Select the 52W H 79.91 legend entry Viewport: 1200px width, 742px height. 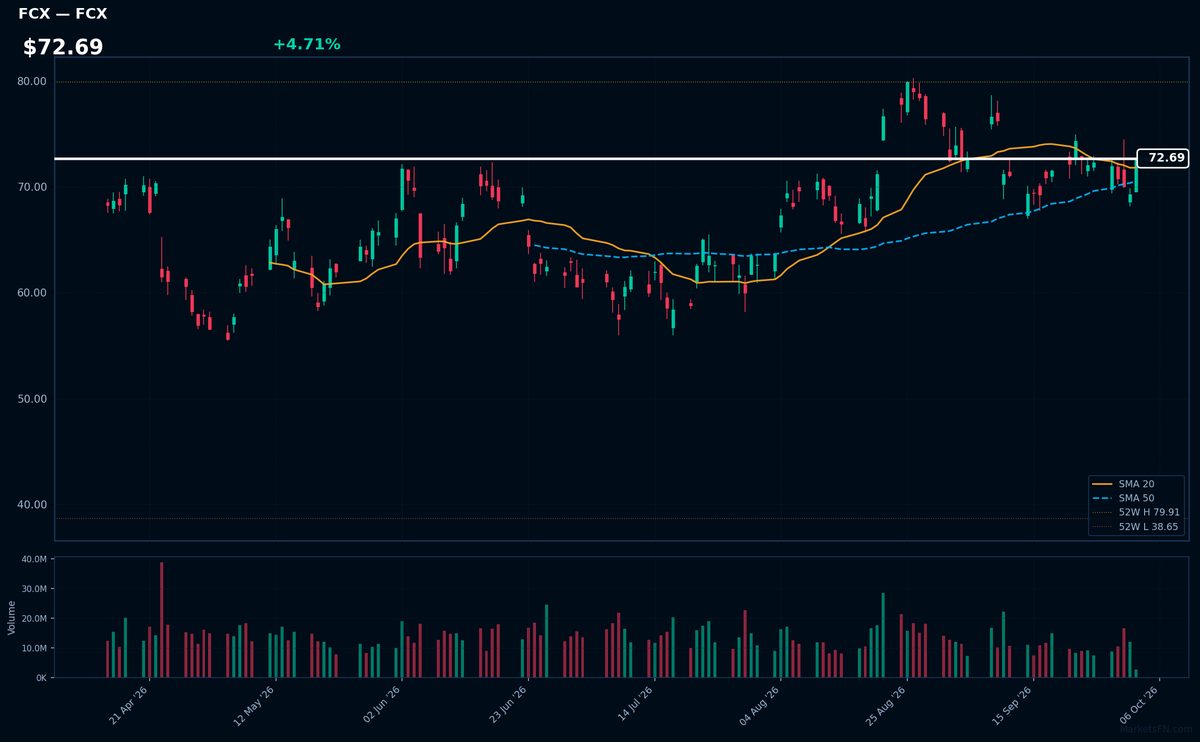pos(1138,512)
